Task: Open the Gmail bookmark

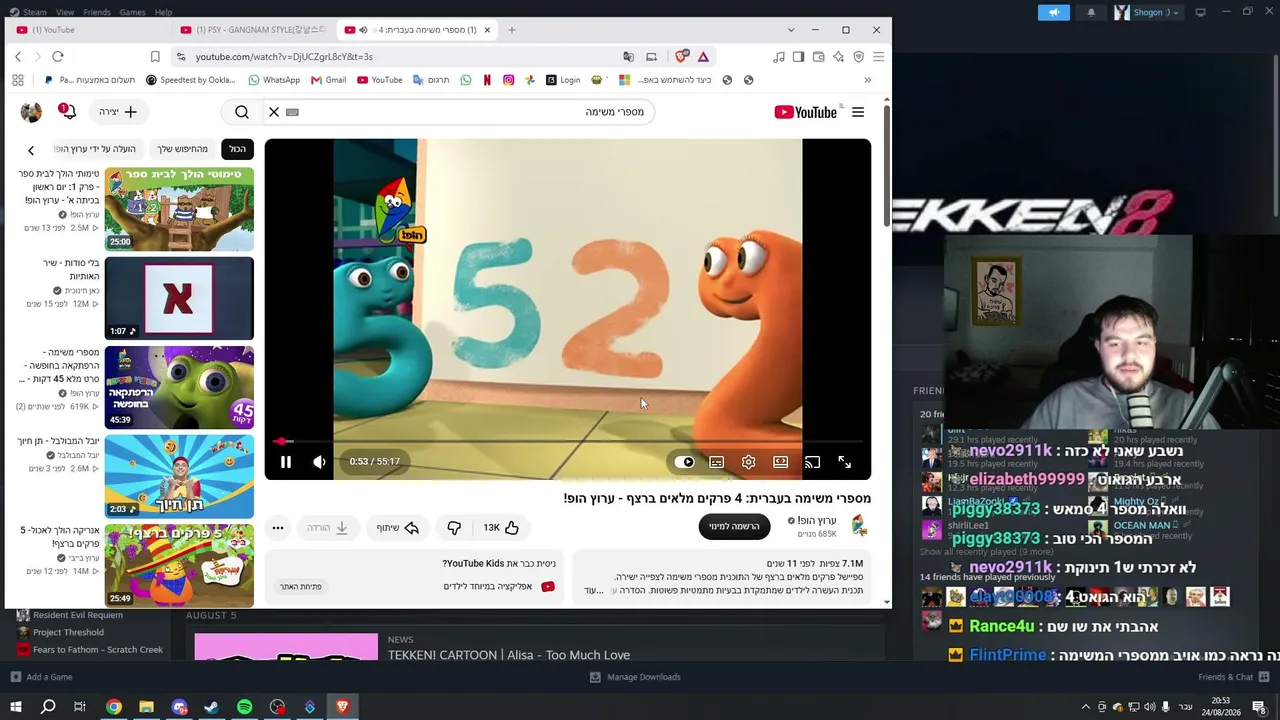Action: 329,80
